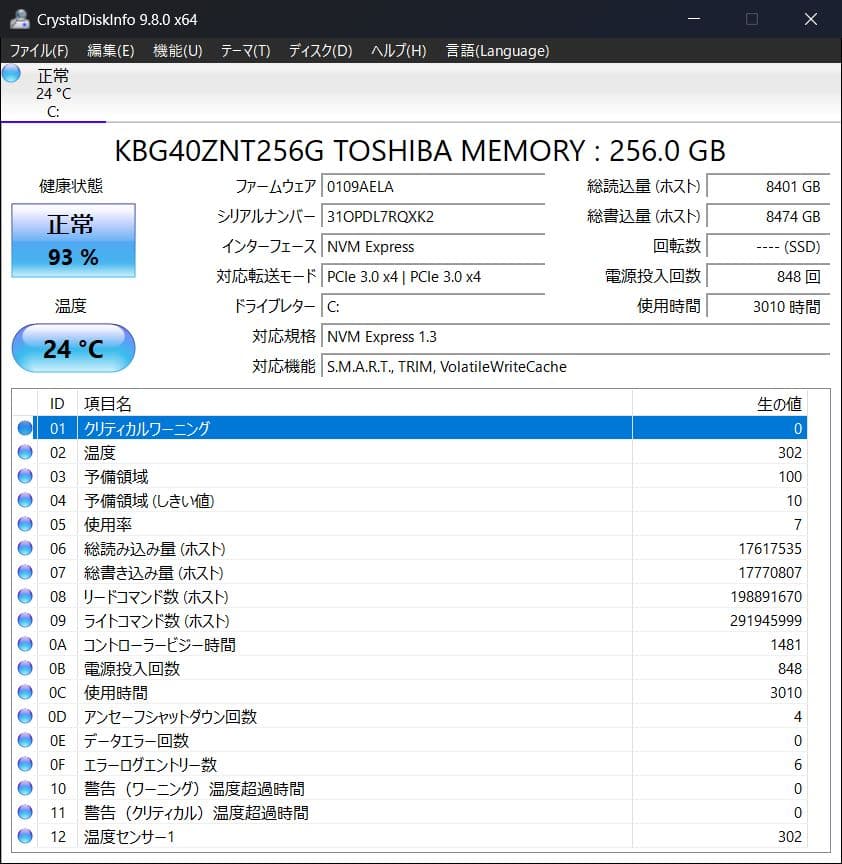The height and width of the screenshot is (864, 842).
Task: Open the 機能 menu
Action: 176,50
